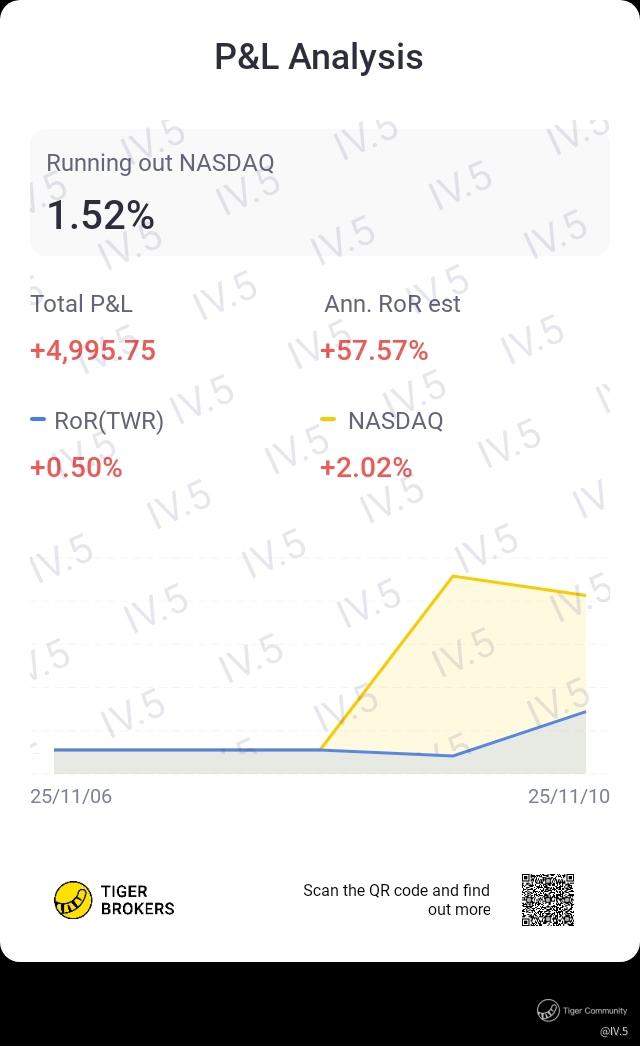Select the RoR(TWR) legend label
This screenshot has width=640, height=1046.
tap(109, 421)
